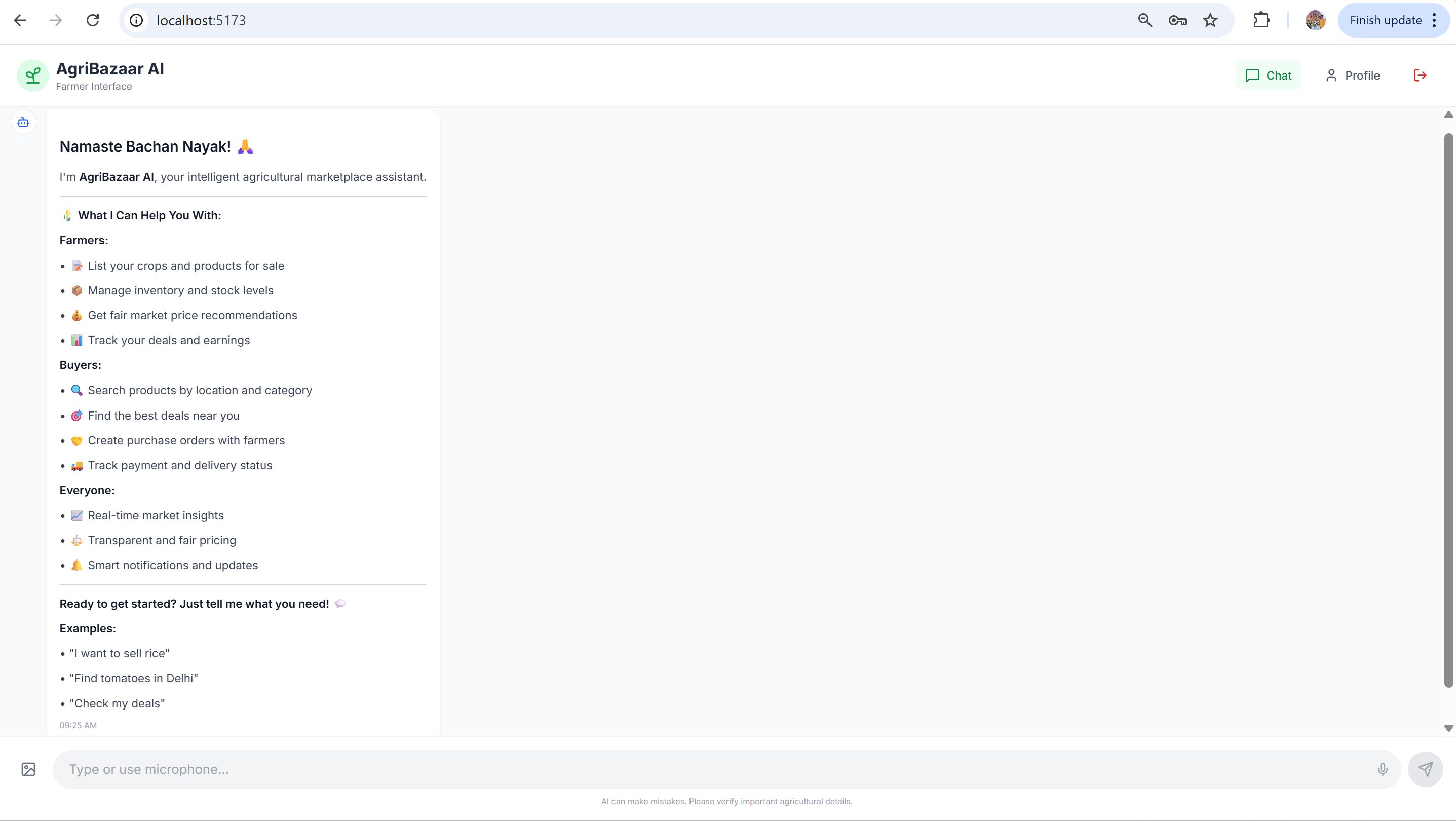Viewport: 1456px width, 821px height.
Task: Open the password manager key icon
Action: [x=1177, y=20]
